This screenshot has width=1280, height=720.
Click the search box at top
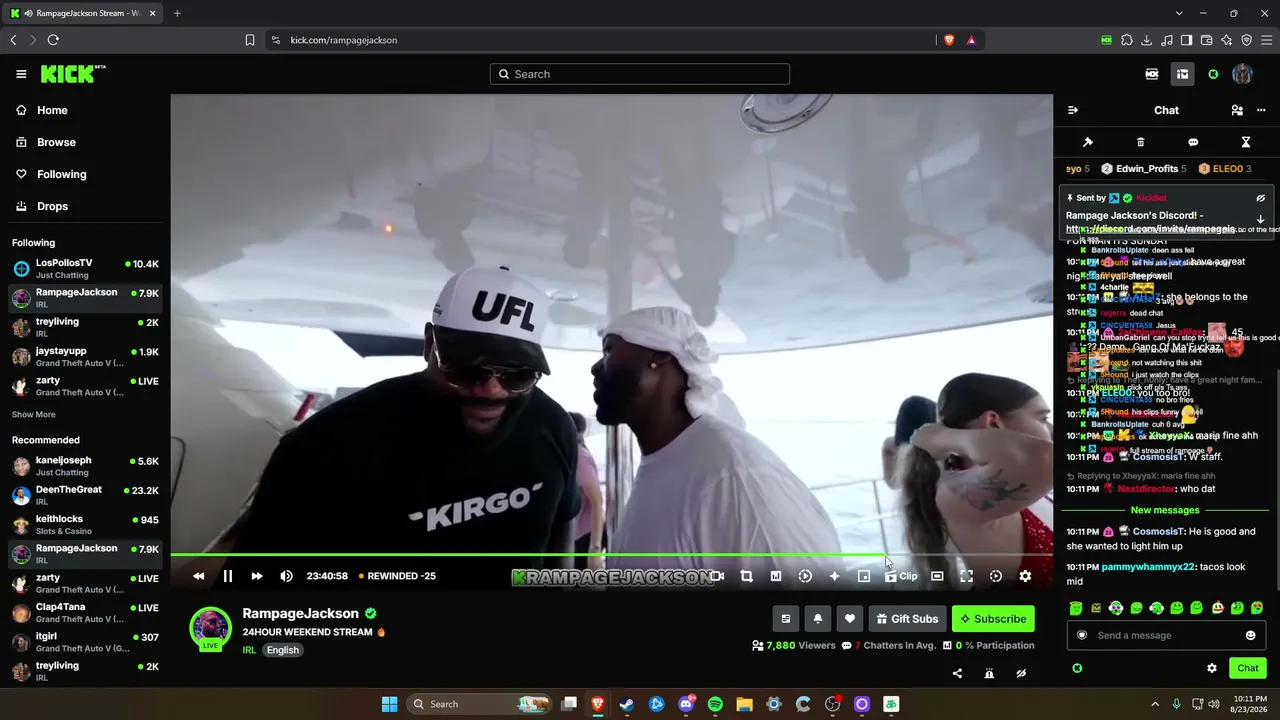click(640, 74)
